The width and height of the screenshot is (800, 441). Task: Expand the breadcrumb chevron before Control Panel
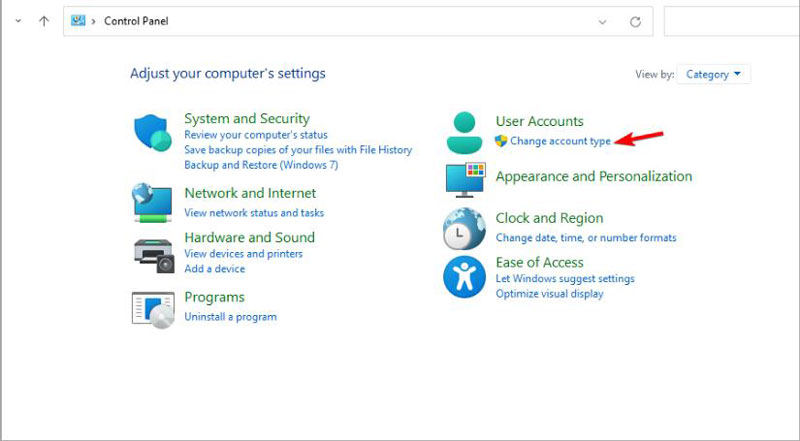pyautogui.click(x=93, y=21)
